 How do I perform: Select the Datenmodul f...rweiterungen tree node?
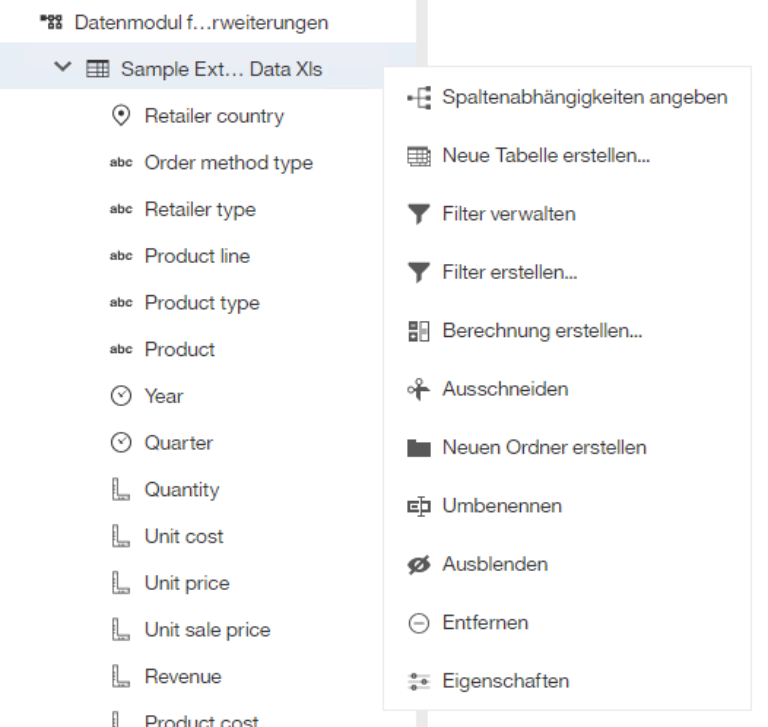pyautogui.click(x=201, y=23)
